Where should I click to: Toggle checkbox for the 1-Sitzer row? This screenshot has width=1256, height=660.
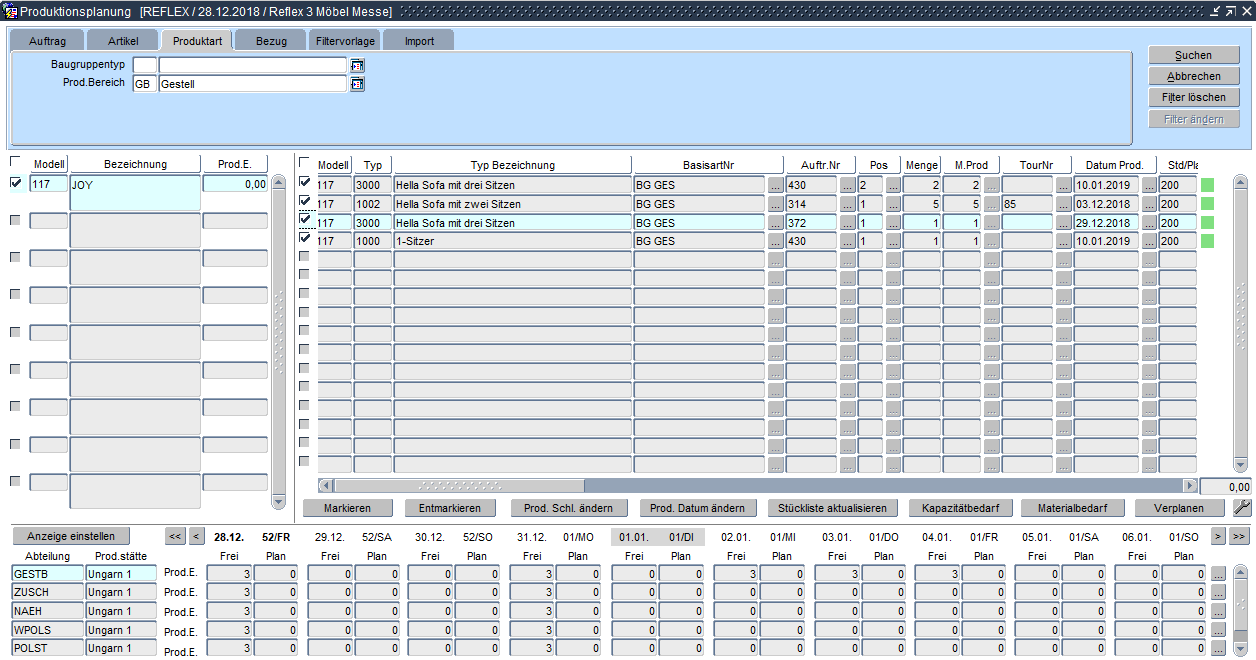(x=305, y=238)
